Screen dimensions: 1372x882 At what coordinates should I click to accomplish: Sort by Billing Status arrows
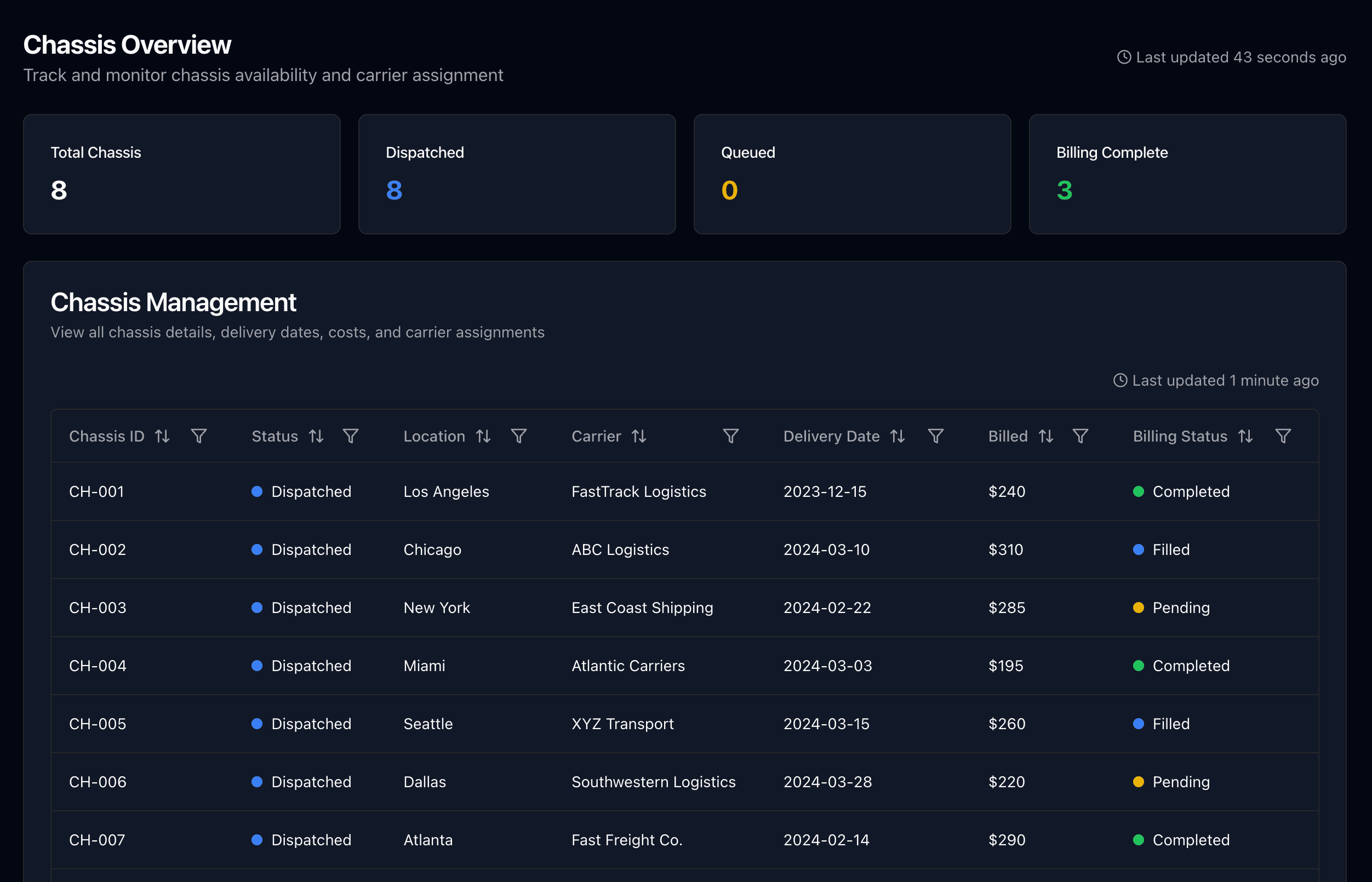click(1245, 437)
